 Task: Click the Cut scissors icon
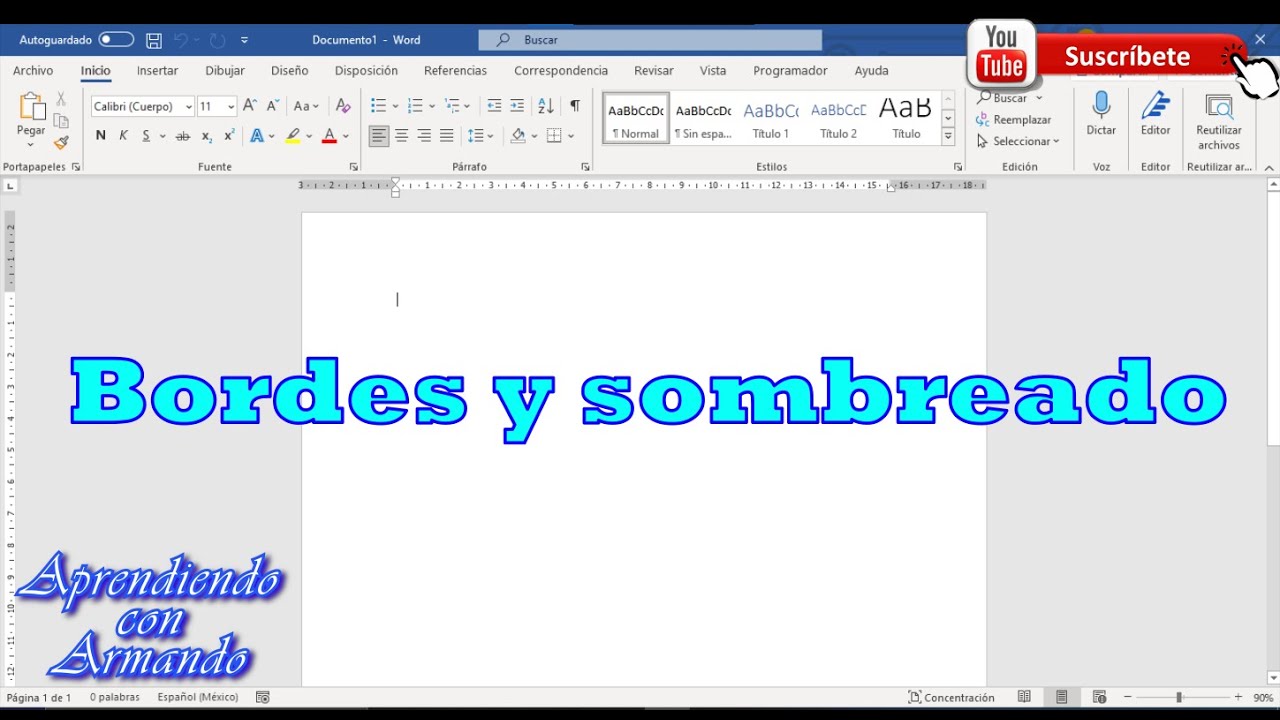coord(61,99)
